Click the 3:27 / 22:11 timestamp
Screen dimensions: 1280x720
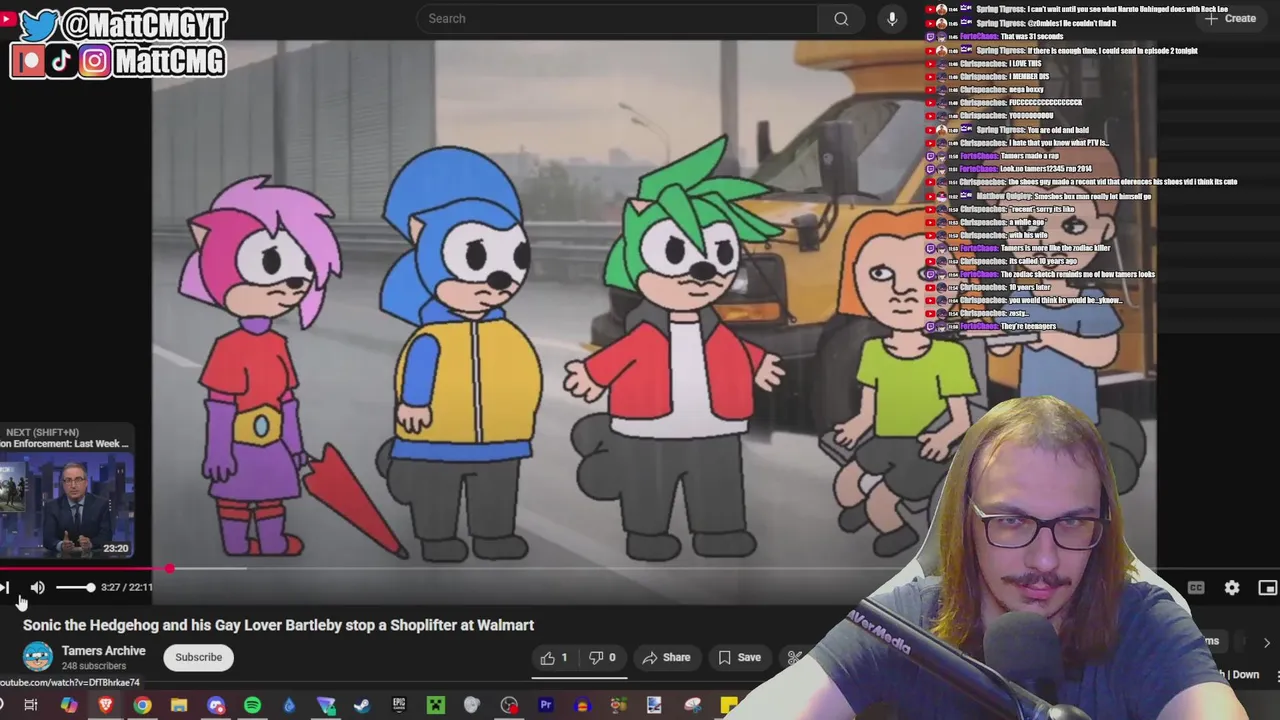(x=127, y=587)
